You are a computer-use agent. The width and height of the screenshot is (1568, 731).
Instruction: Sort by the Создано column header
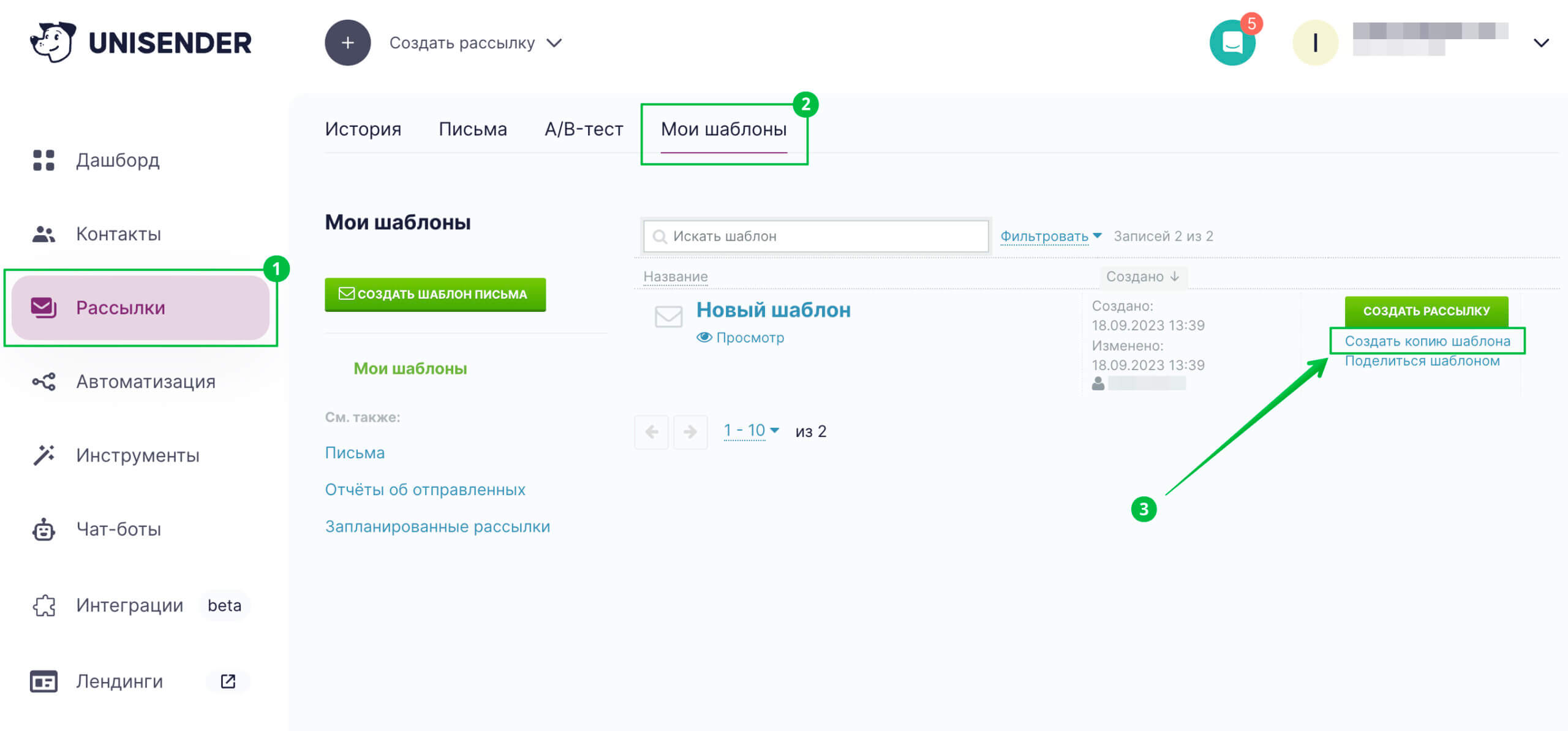coord(1142,276)
